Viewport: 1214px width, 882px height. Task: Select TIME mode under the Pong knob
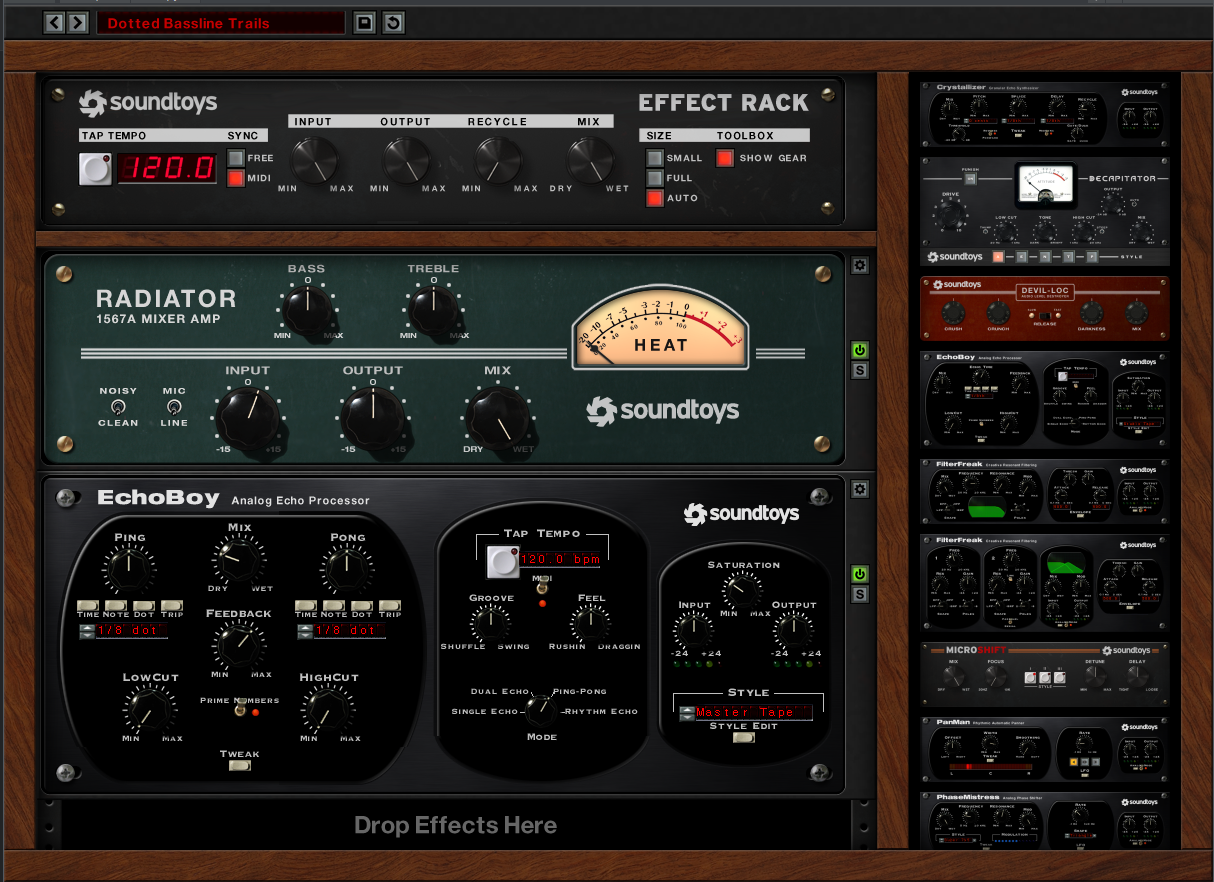[306, 606]
